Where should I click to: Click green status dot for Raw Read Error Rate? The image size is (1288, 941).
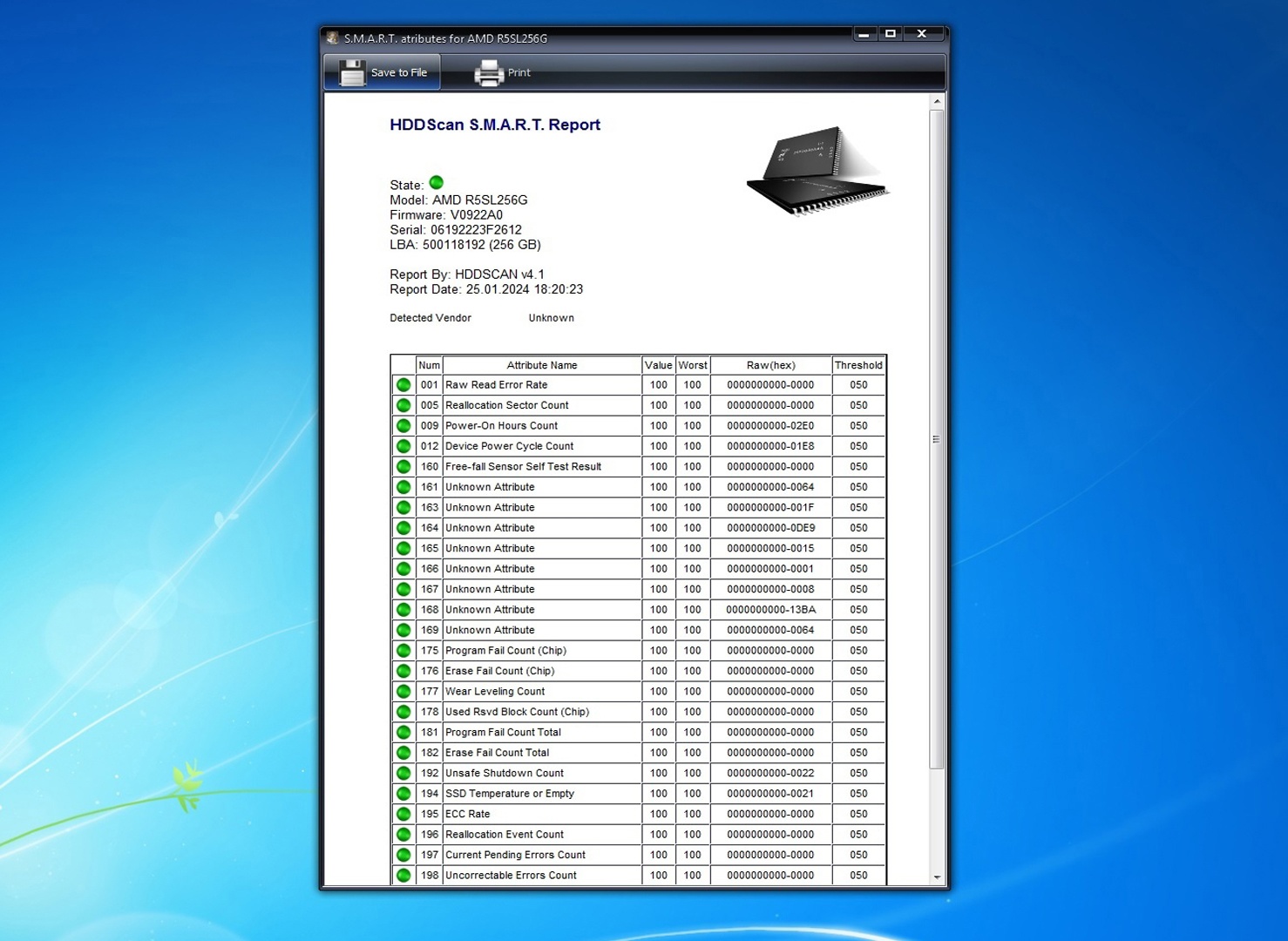click(403, 385)
